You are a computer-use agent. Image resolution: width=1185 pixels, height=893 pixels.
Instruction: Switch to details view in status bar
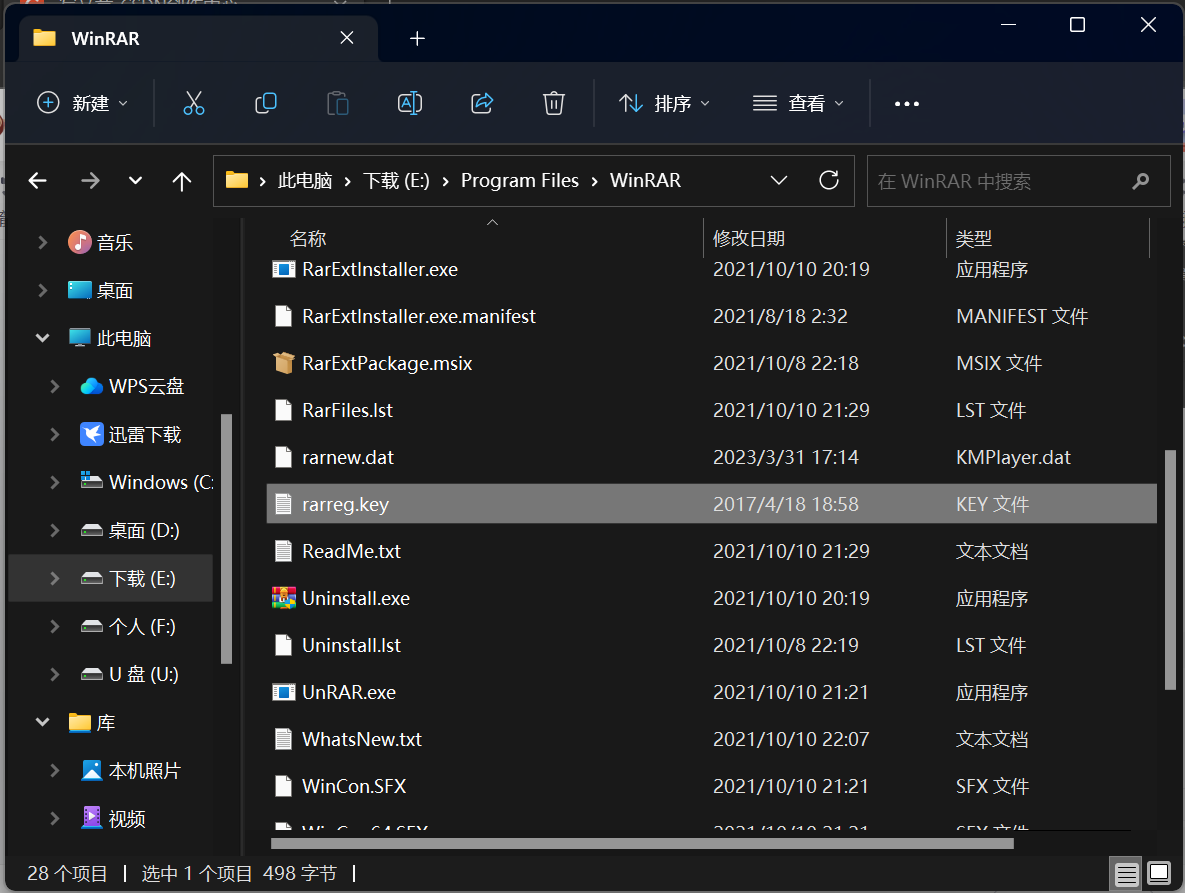click(x=1125, y=874)
